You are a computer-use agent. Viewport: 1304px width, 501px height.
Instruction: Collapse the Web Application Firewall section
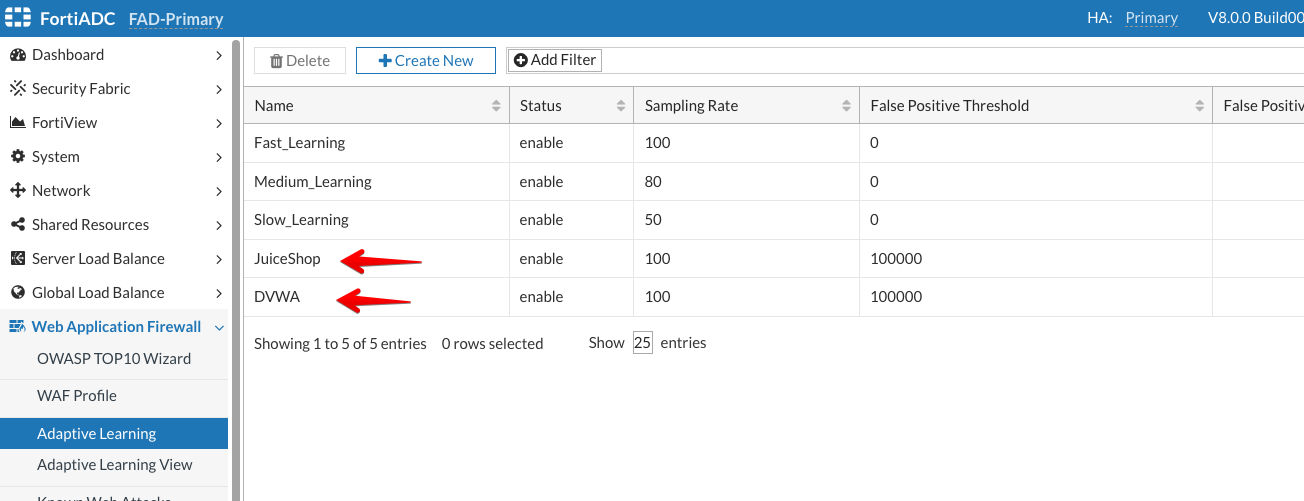coord(219,327)
